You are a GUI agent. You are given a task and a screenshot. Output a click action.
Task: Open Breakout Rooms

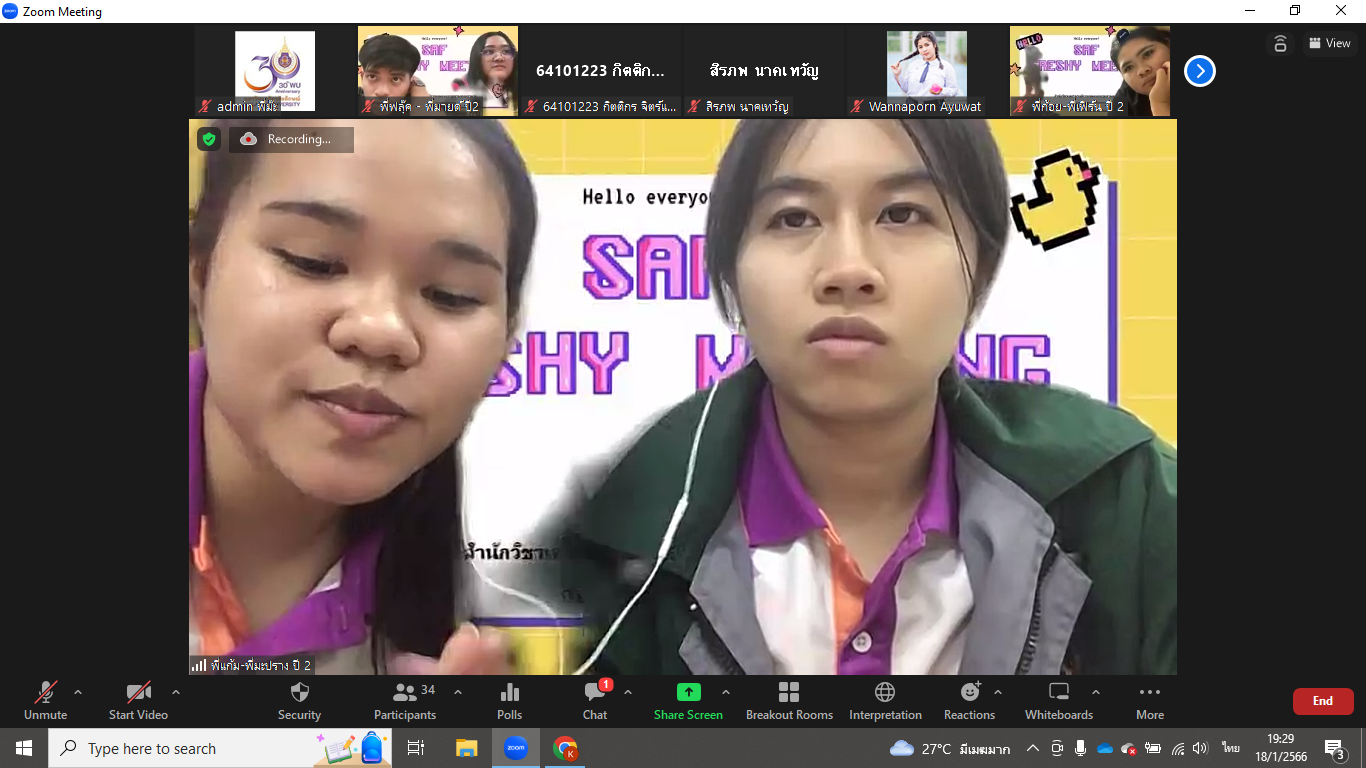[x=789, y=700]
